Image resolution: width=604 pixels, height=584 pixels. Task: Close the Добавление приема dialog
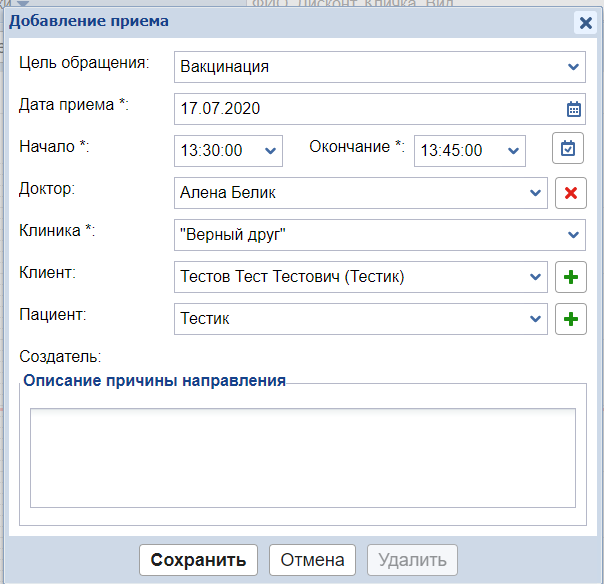(585, 22)
